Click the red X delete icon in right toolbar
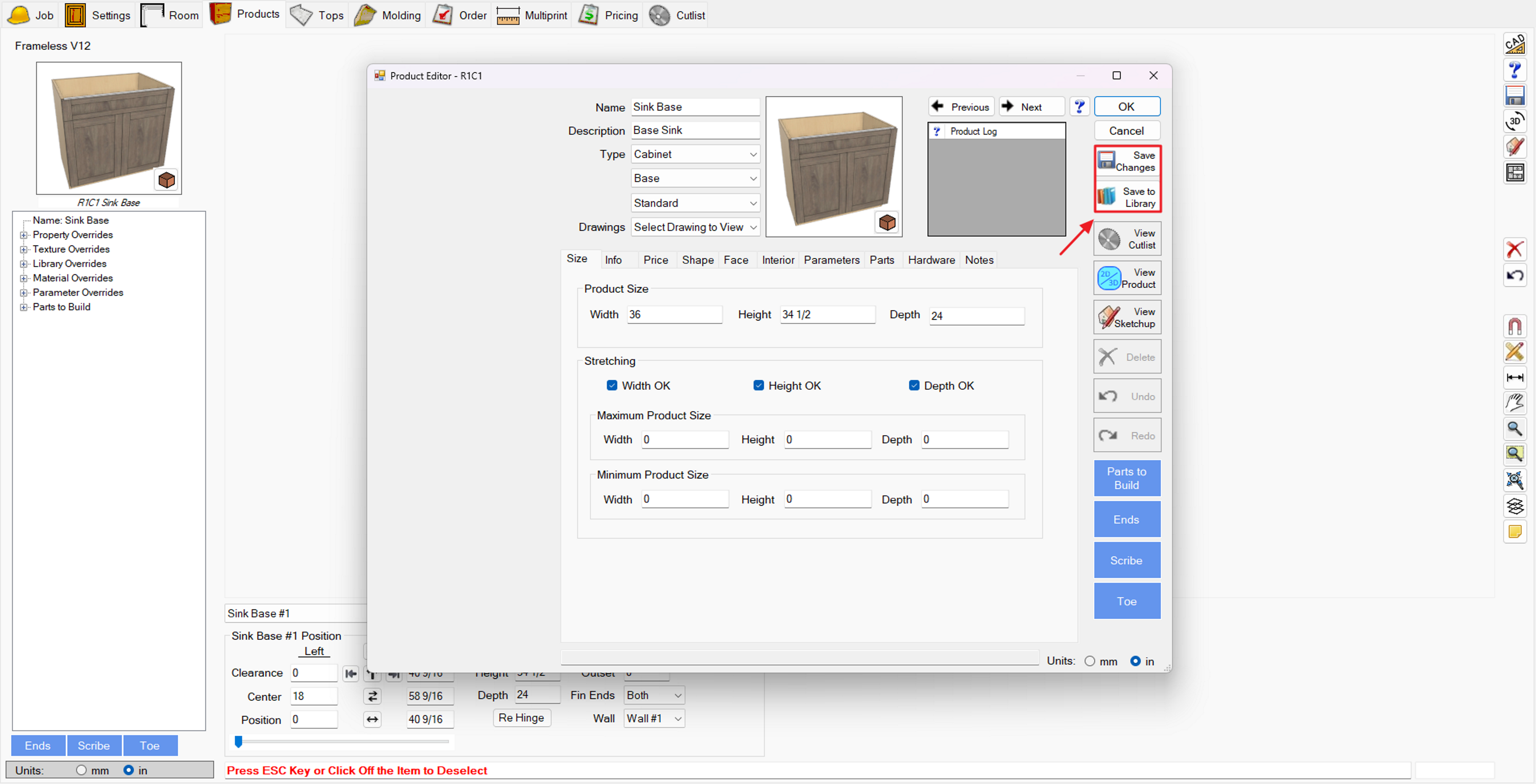Viewport: 1536px width, 784px height. click(1515, 249)
